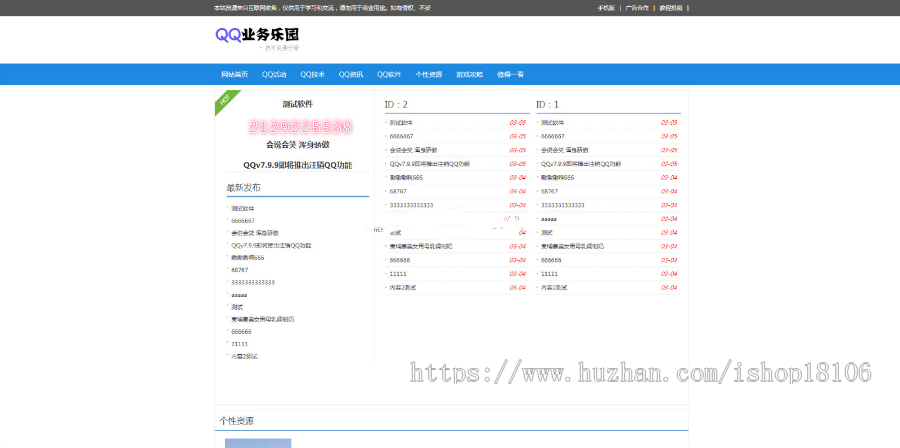Go to QQ活动 in the blue navbar
This screenshot has width=900, height=448.
tap(274, 75)
